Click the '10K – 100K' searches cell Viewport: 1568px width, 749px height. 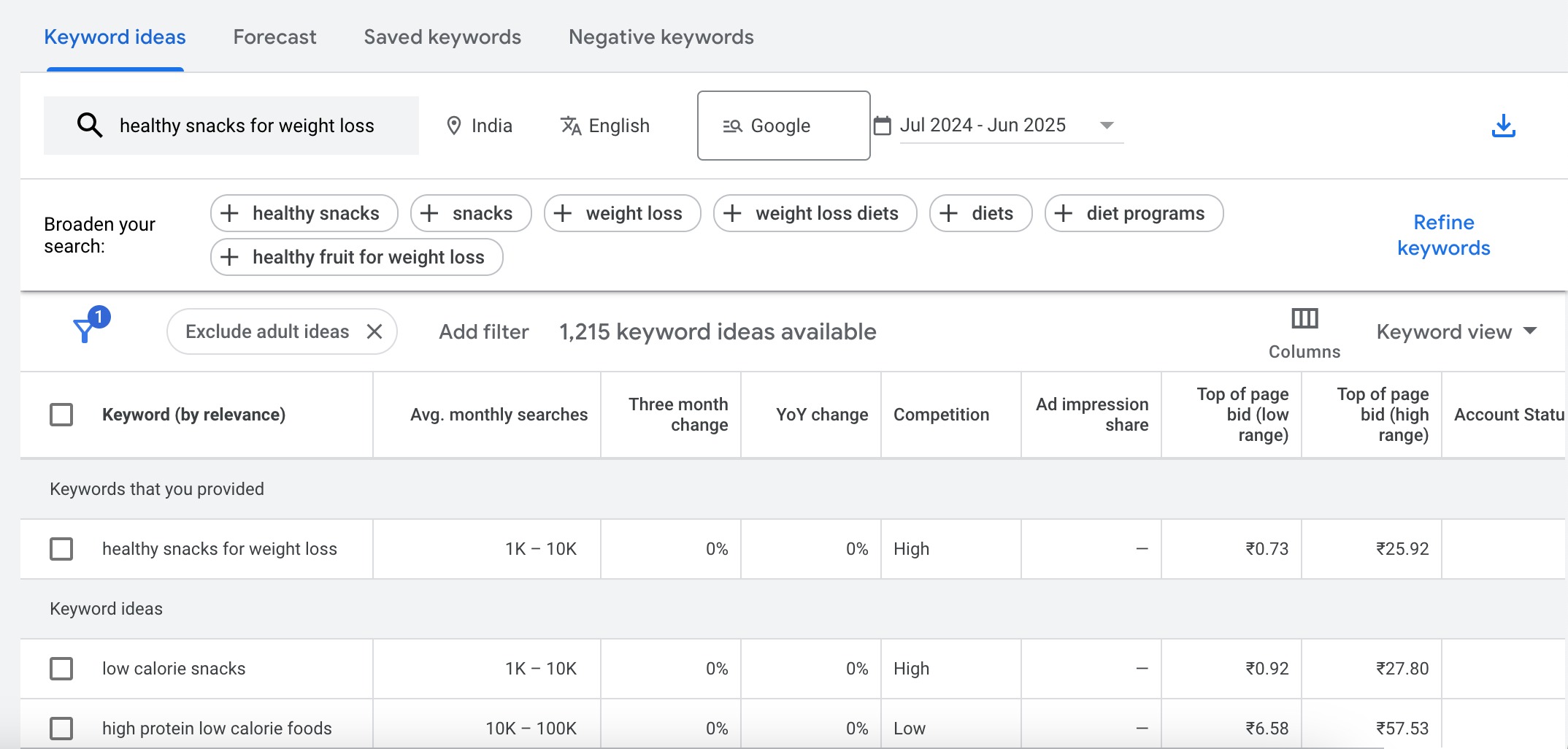531,729
